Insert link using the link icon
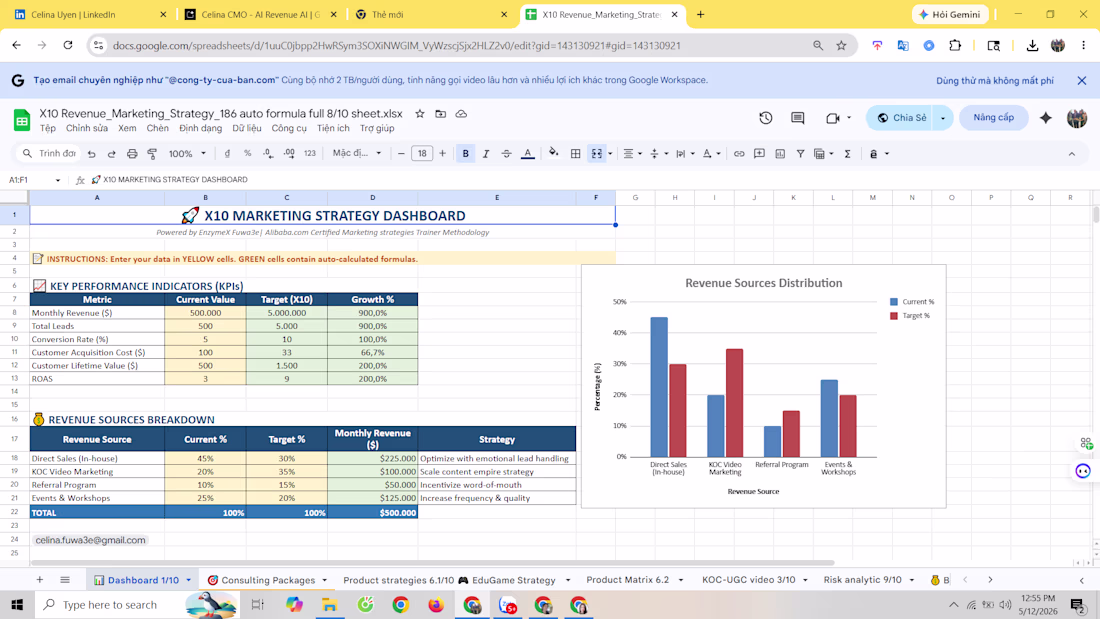Viewport: 1100px width, 619px height. [739, 154]
